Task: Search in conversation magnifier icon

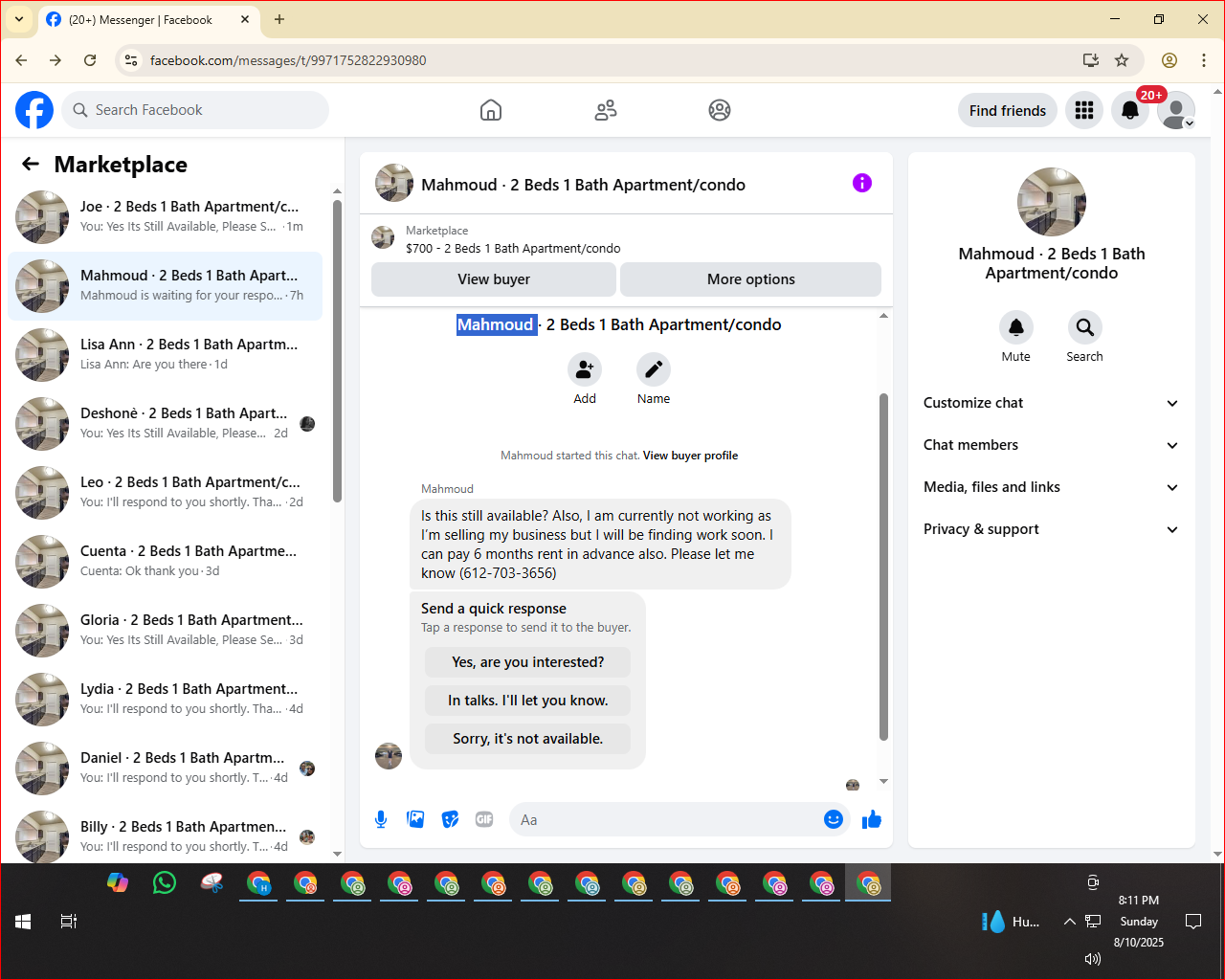Action: (1085, 327)
